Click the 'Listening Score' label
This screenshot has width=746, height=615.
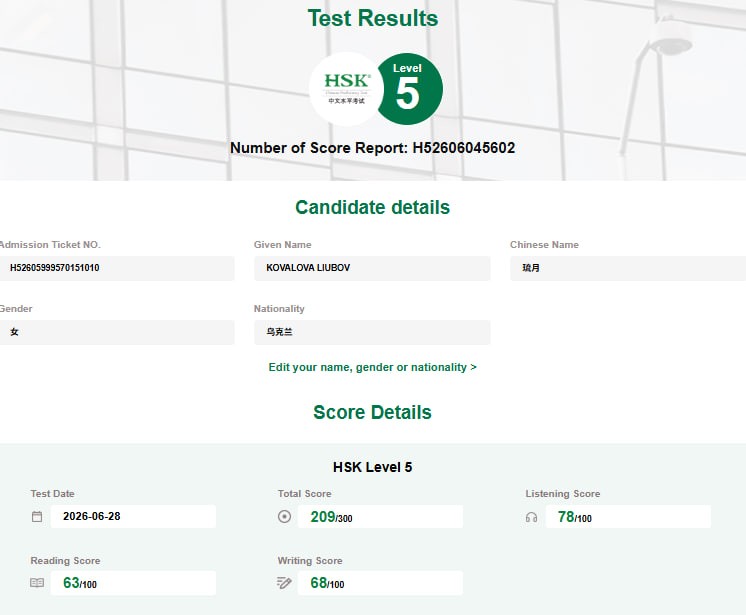[563, 494]
